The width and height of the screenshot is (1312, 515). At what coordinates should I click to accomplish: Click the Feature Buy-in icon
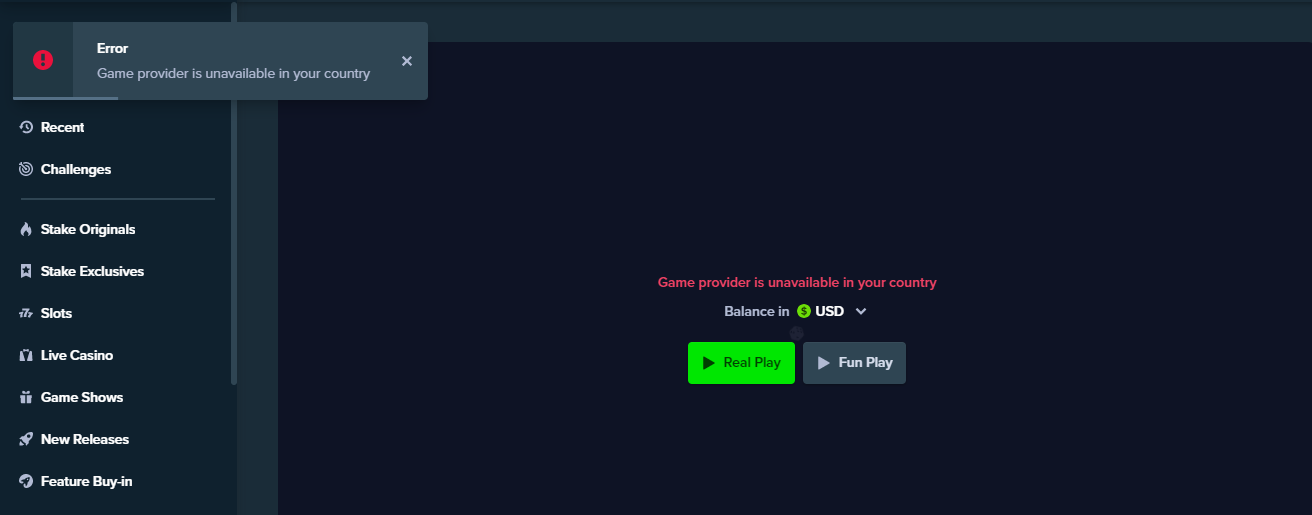pyautogui.click(x=26, y=481)
